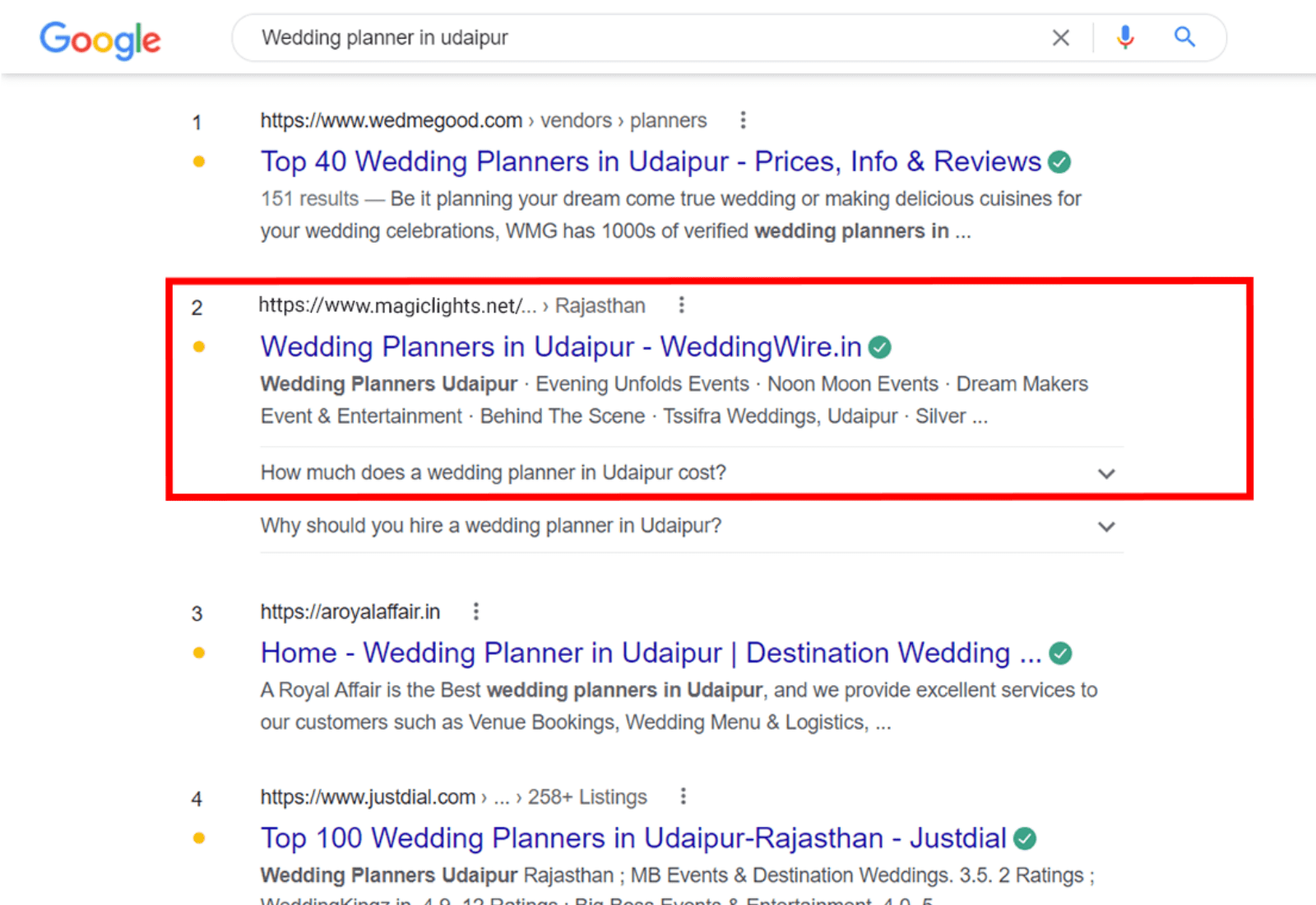Open options menu for justdial result
The image size is (1316, 905).
point(683,796)
